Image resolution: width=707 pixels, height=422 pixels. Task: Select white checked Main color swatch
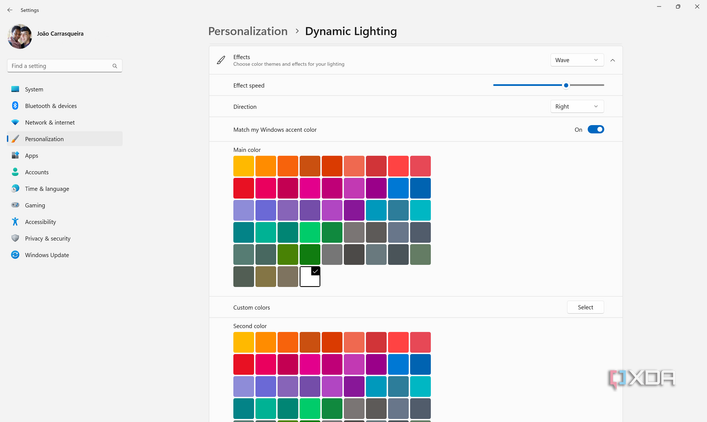pos(310,276)
